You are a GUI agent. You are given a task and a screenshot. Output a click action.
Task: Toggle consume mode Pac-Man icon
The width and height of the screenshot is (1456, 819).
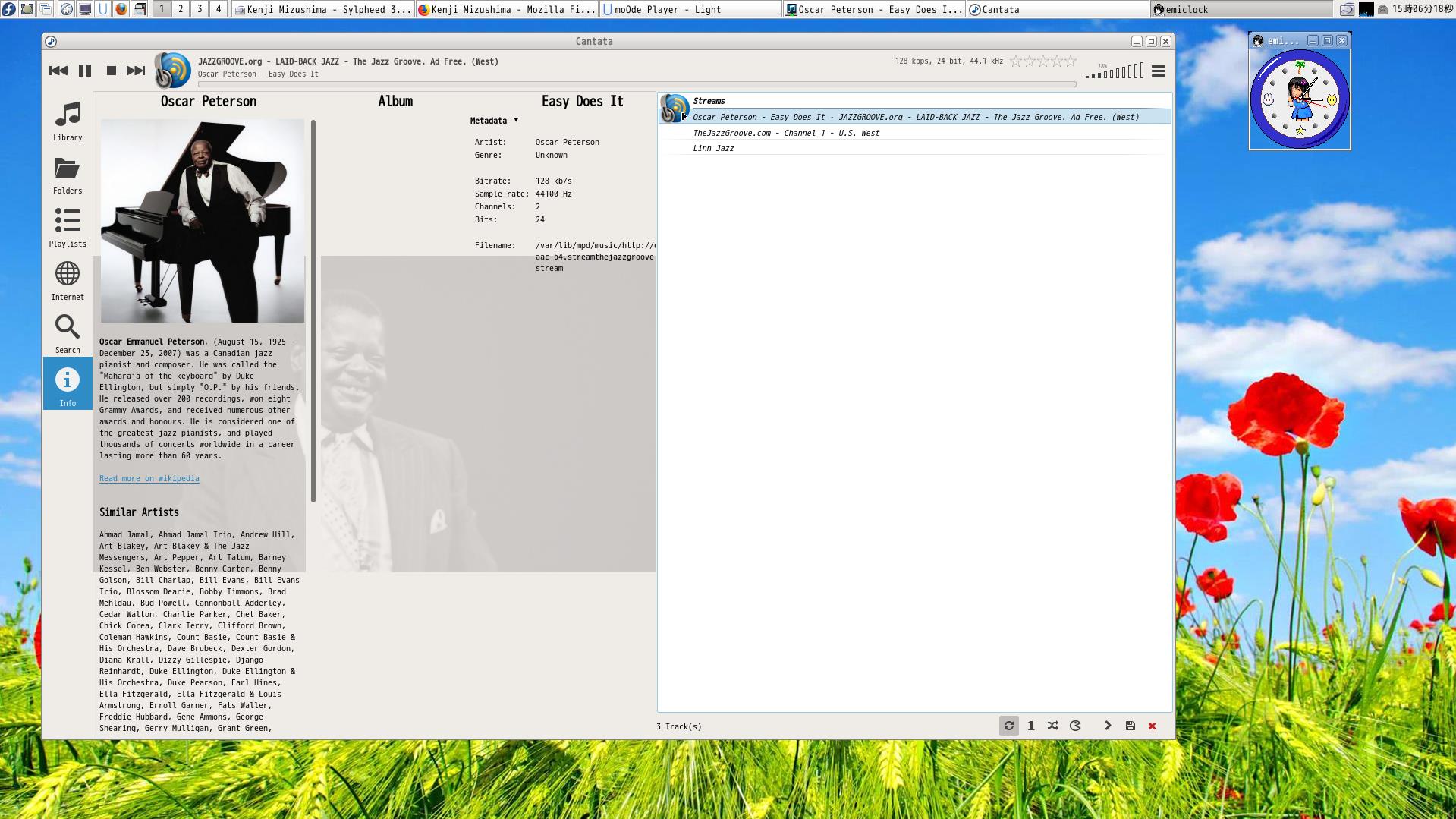tap(1075, 726)
